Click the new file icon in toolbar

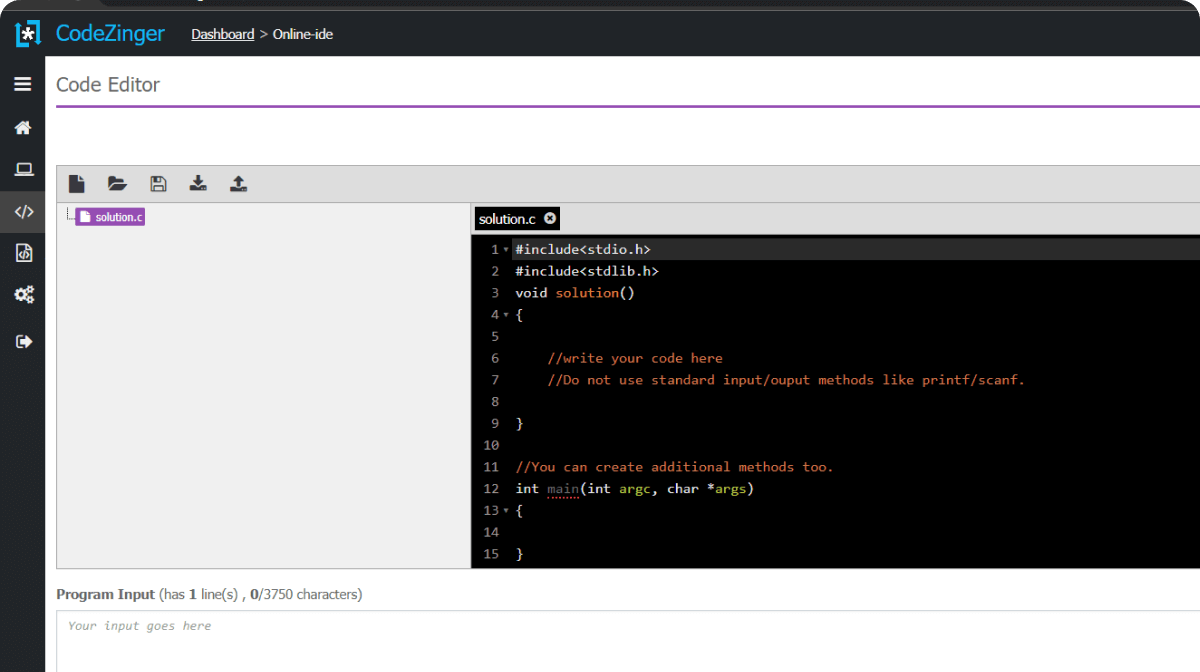[77, 184]
